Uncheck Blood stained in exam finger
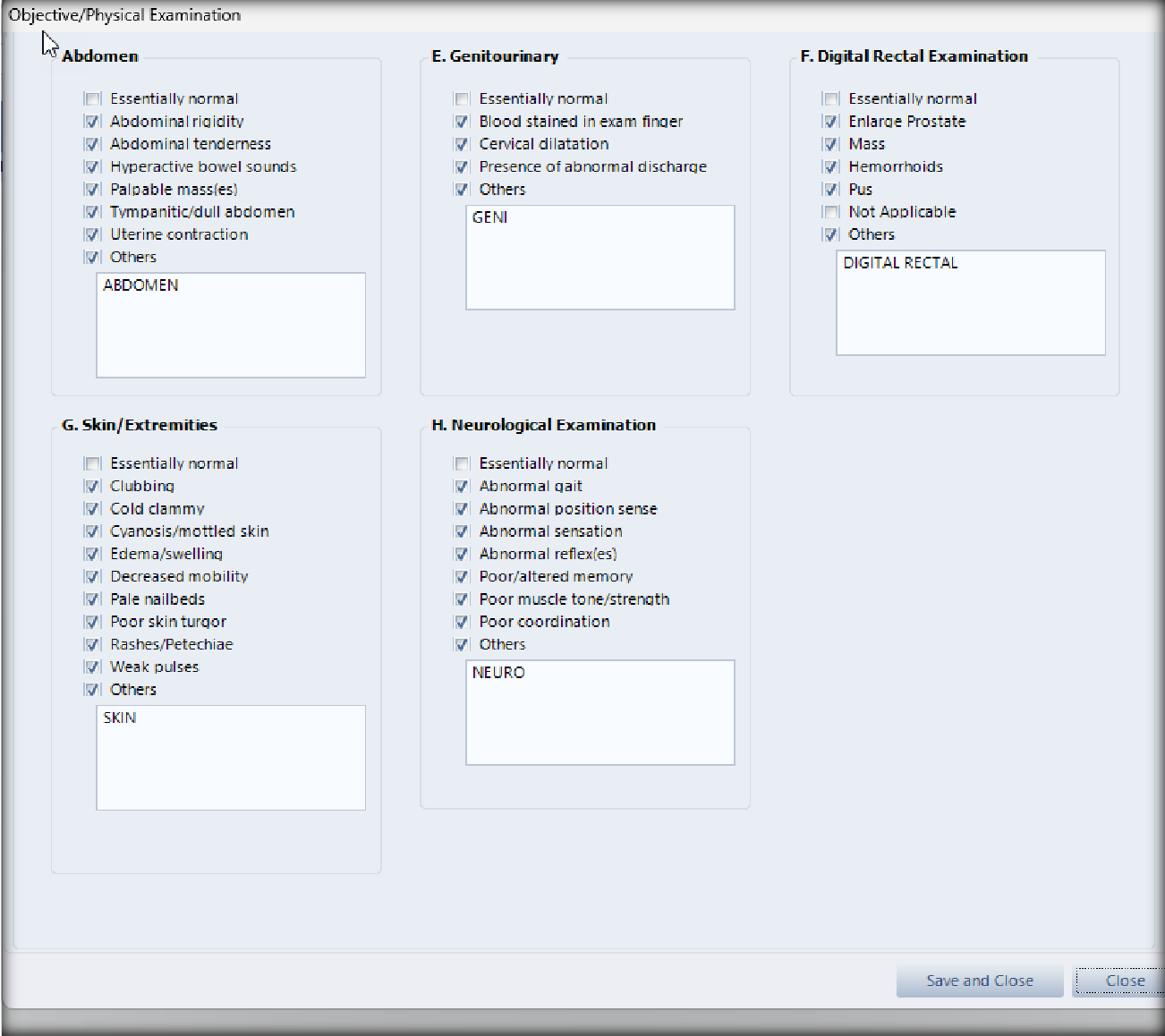 (462, 122)
